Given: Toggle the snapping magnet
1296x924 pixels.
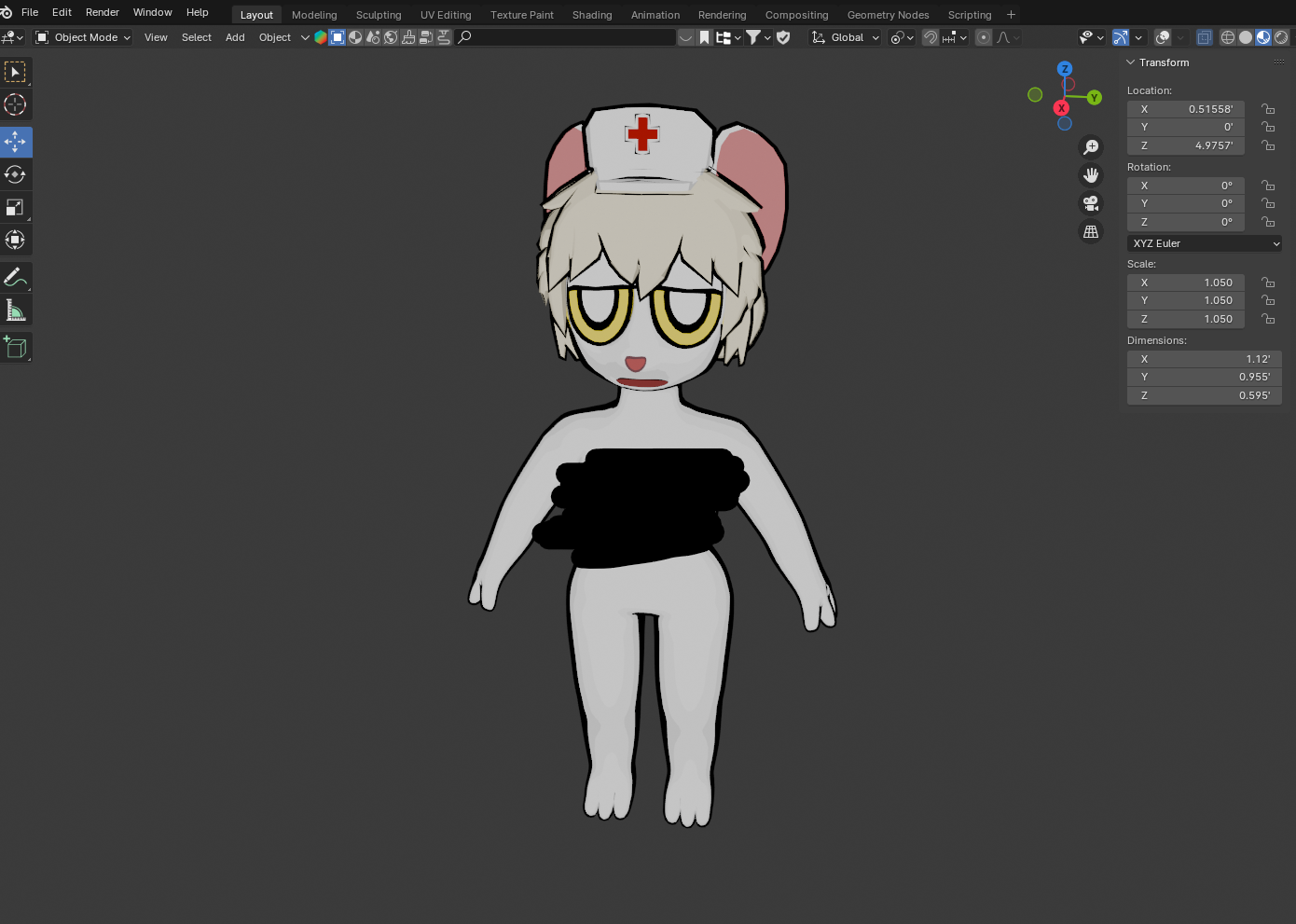Looking at the screenshot, I should 930,37.
